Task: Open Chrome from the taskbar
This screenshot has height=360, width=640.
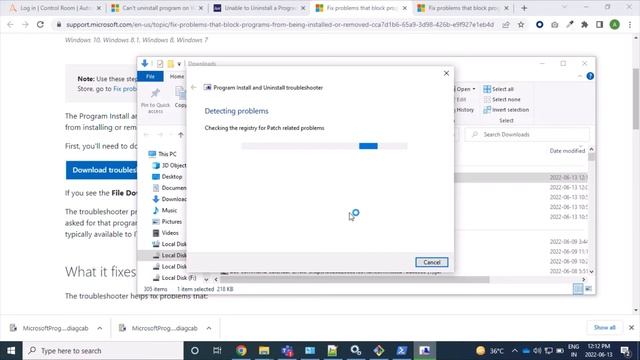Action: pos(241,351)
